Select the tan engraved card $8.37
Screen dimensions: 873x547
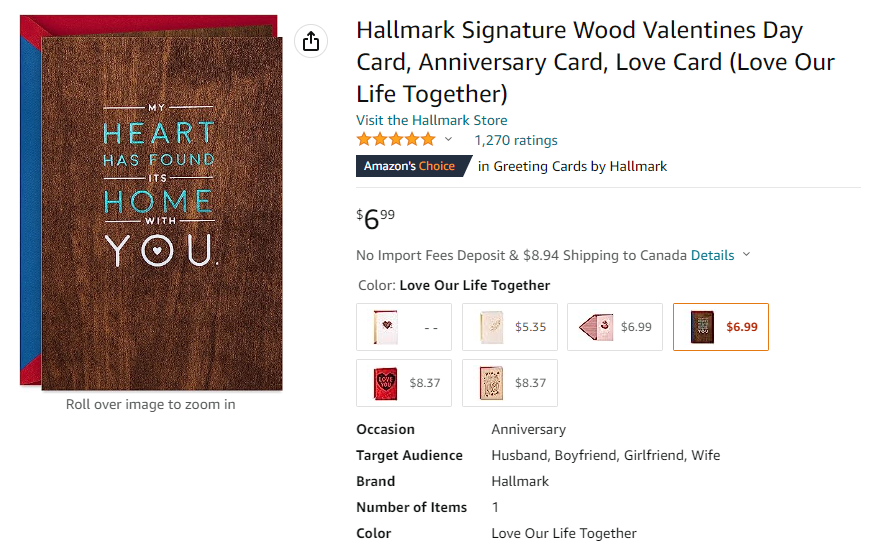(509, 383)
